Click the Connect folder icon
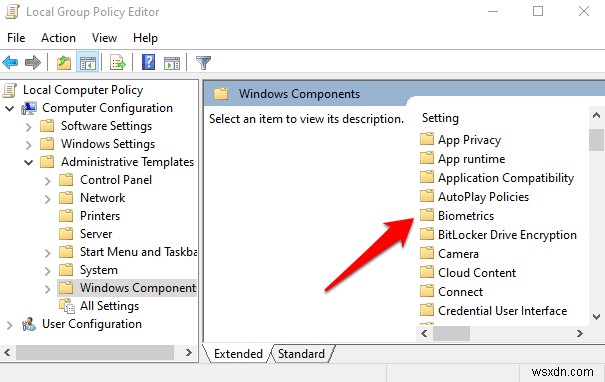 (x=427, y=291)
